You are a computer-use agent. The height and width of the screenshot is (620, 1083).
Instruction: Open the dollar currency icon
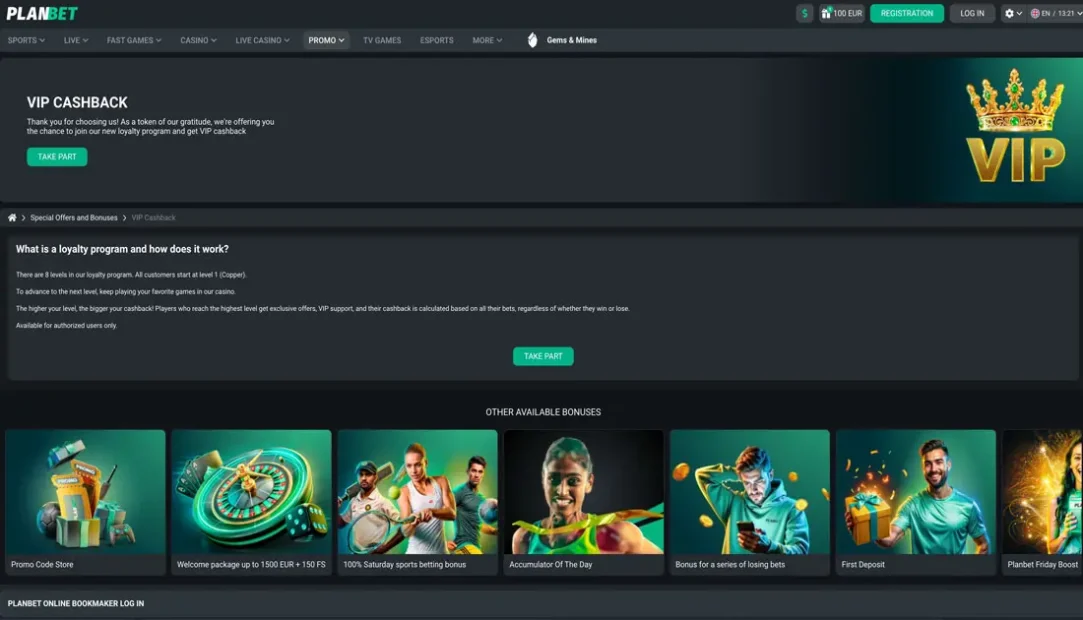click(803, 13)
